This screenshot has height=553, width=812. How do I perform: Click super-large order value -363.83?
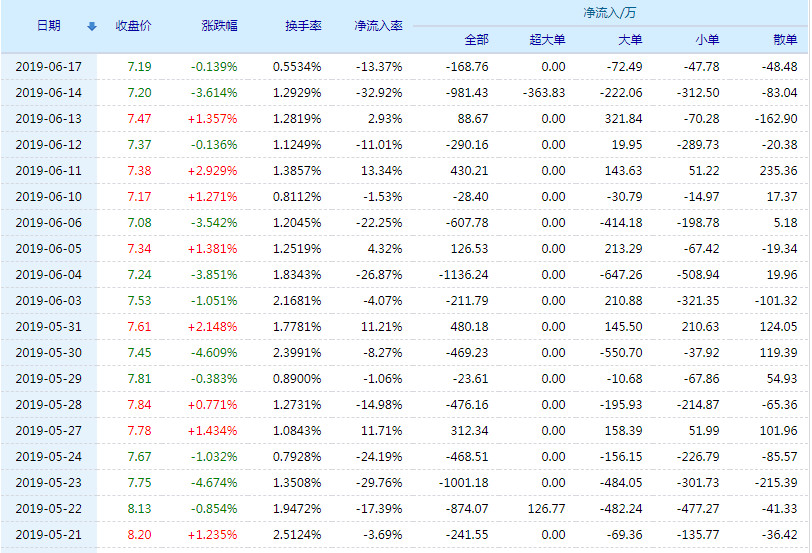[x=544, y=93]
